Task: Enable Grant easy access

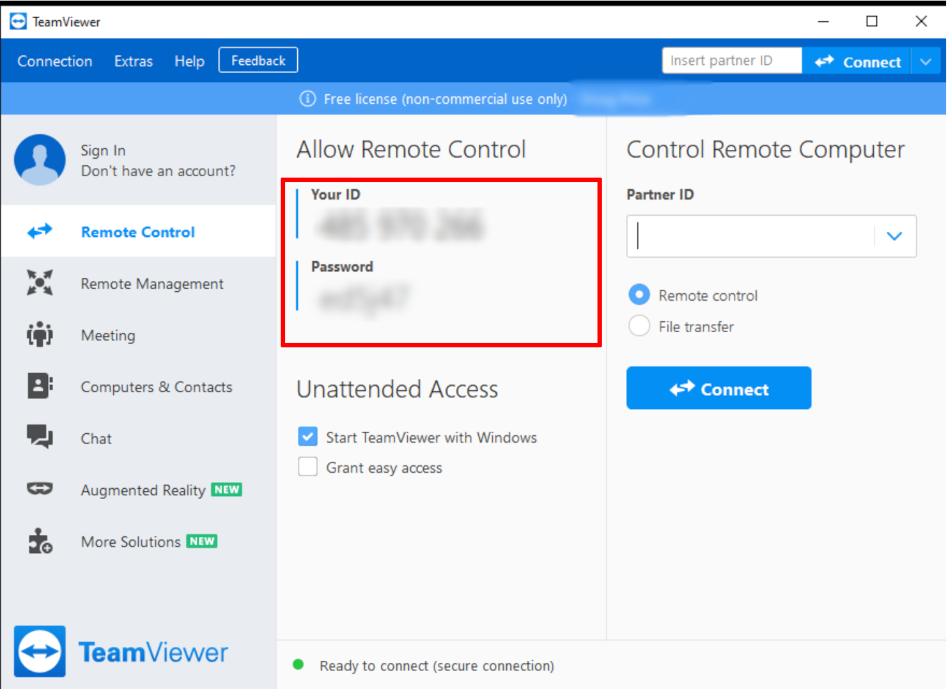Action: pos(307,467)
